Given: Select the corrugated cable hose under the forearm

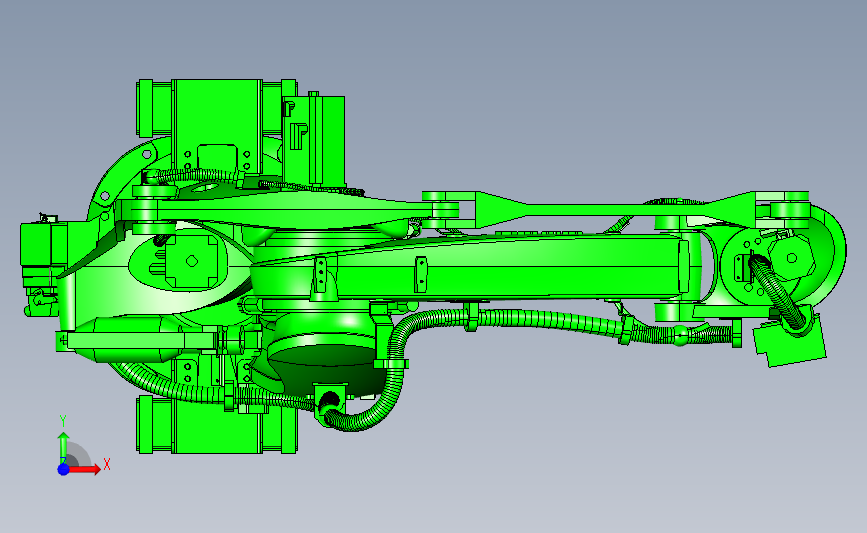Looking at the screenshot, I should (547, 322).
